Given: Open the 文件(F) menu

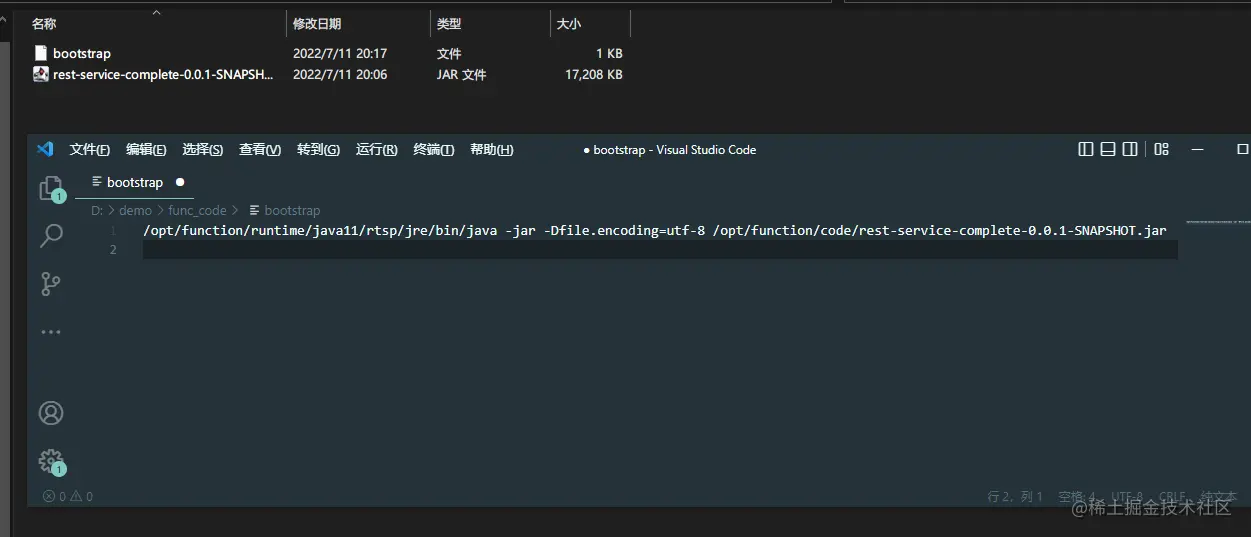Looking at the screenshot, I should (x=90, y=150).
